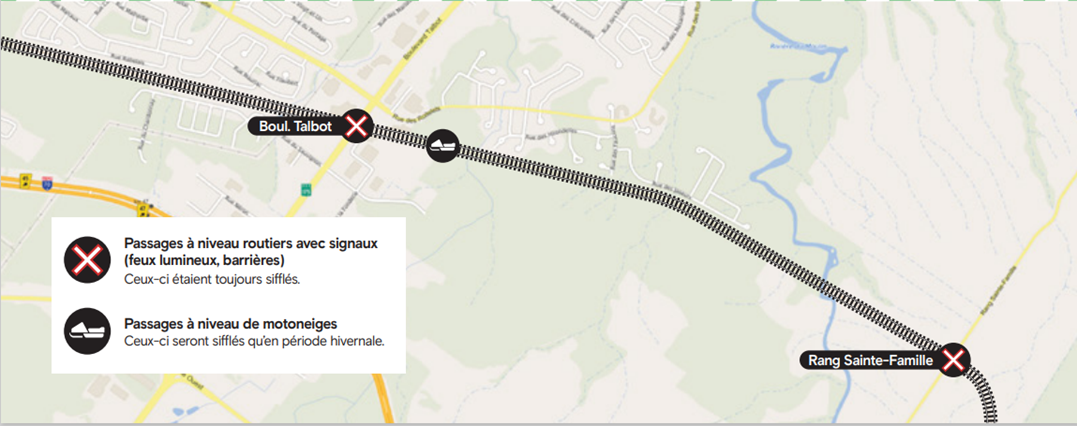Click the 'Passages à niveau de motoneiges' heading
Screen dimensions: 1077x426
(x=231, y=324)
